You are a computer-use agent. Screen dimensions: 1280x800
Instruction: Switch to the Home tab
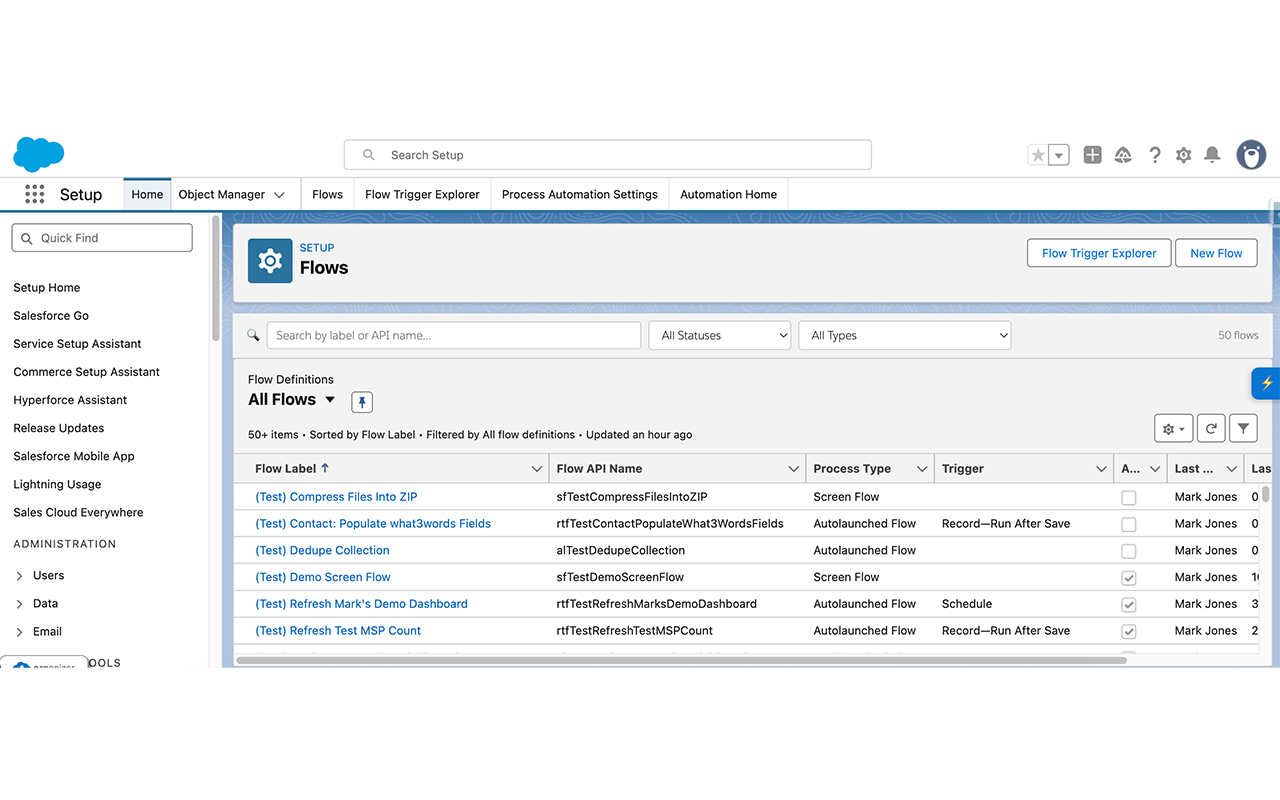(147, 195)
